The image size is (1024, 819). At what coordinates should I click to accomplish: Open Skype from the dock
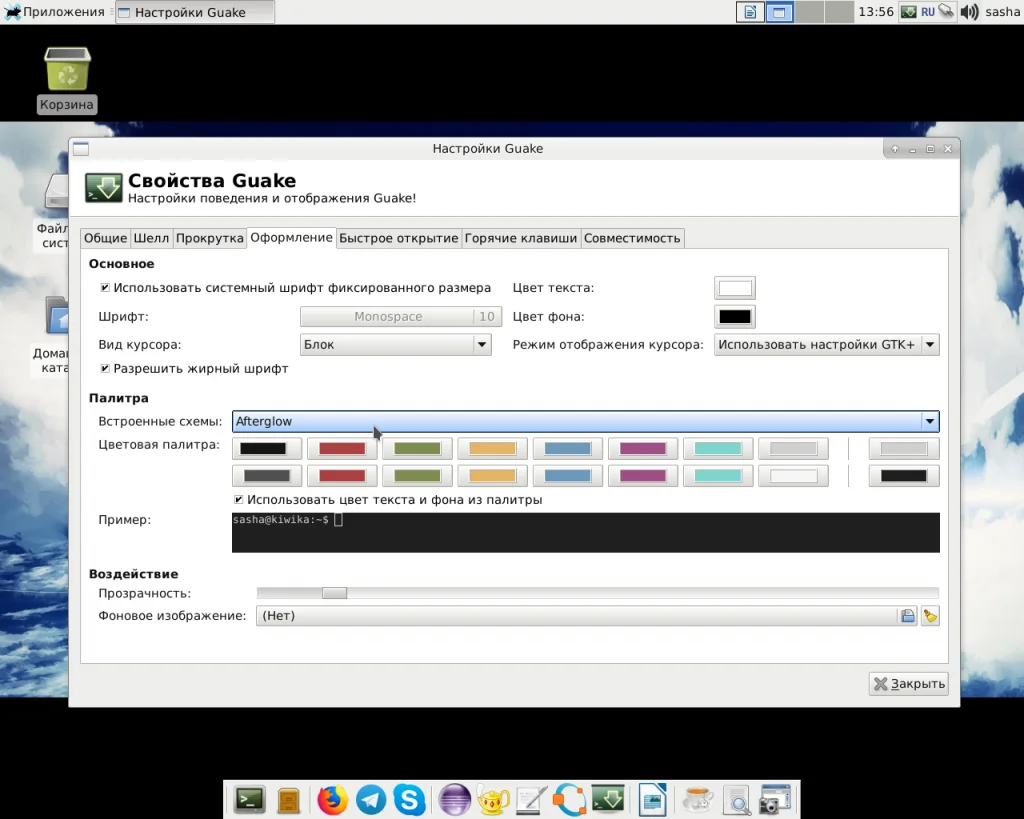point(409,799)
